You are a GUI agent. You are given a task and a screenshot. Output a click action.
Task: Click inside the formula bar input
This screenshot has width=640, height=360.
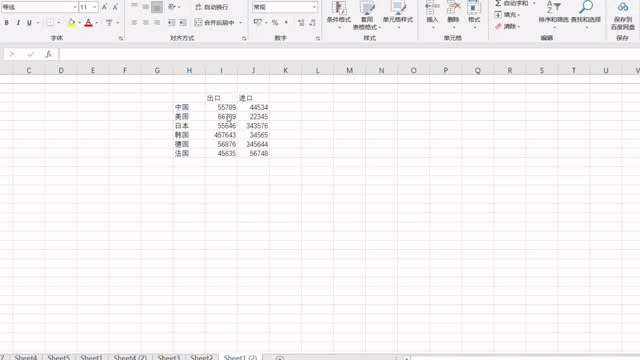349,54
